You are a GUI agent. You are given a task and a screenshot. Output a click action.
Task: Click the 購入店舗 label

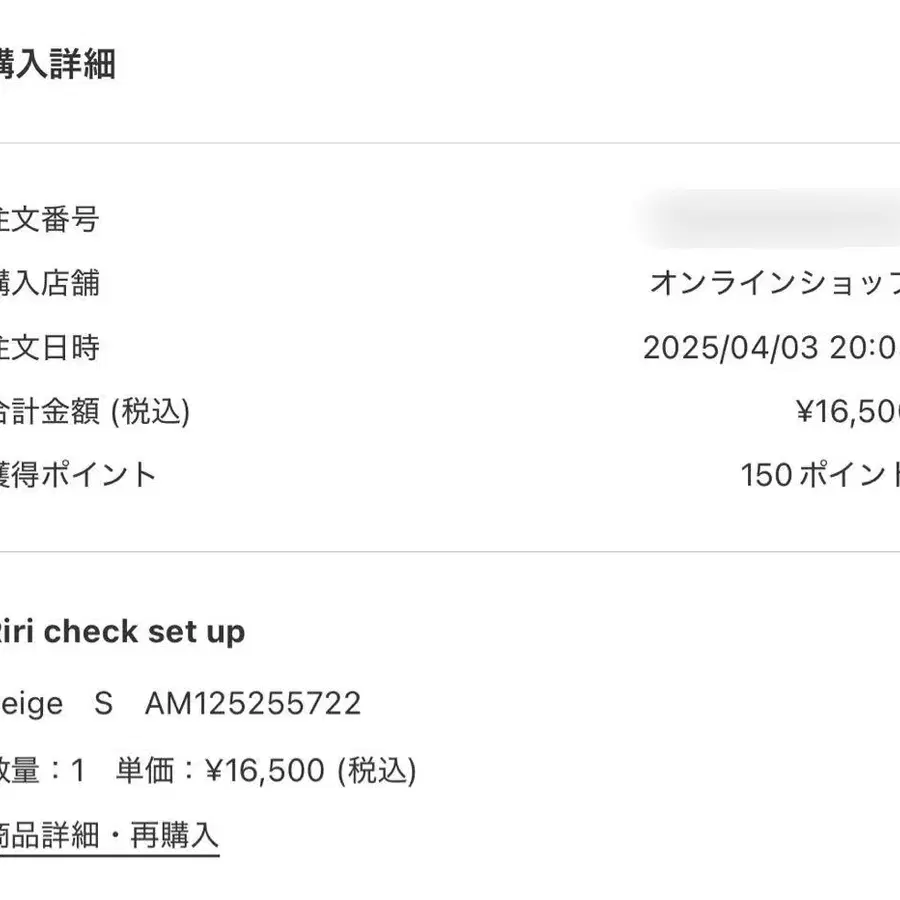[49, 283]
